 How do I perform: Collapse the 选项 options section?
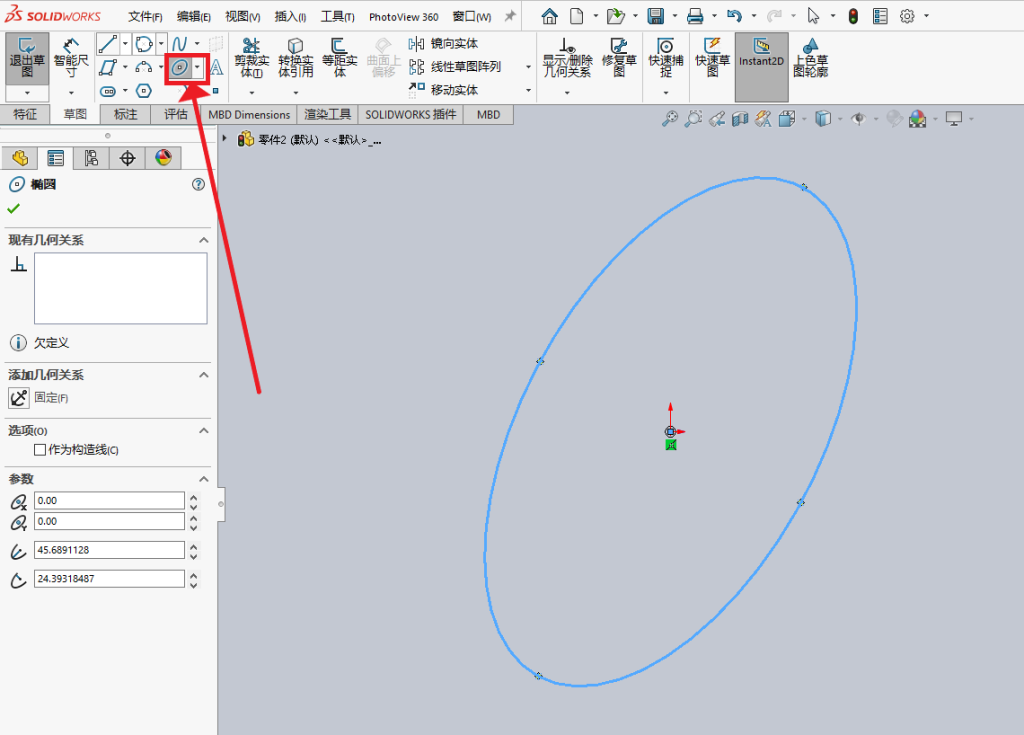(x=204, y=431)
